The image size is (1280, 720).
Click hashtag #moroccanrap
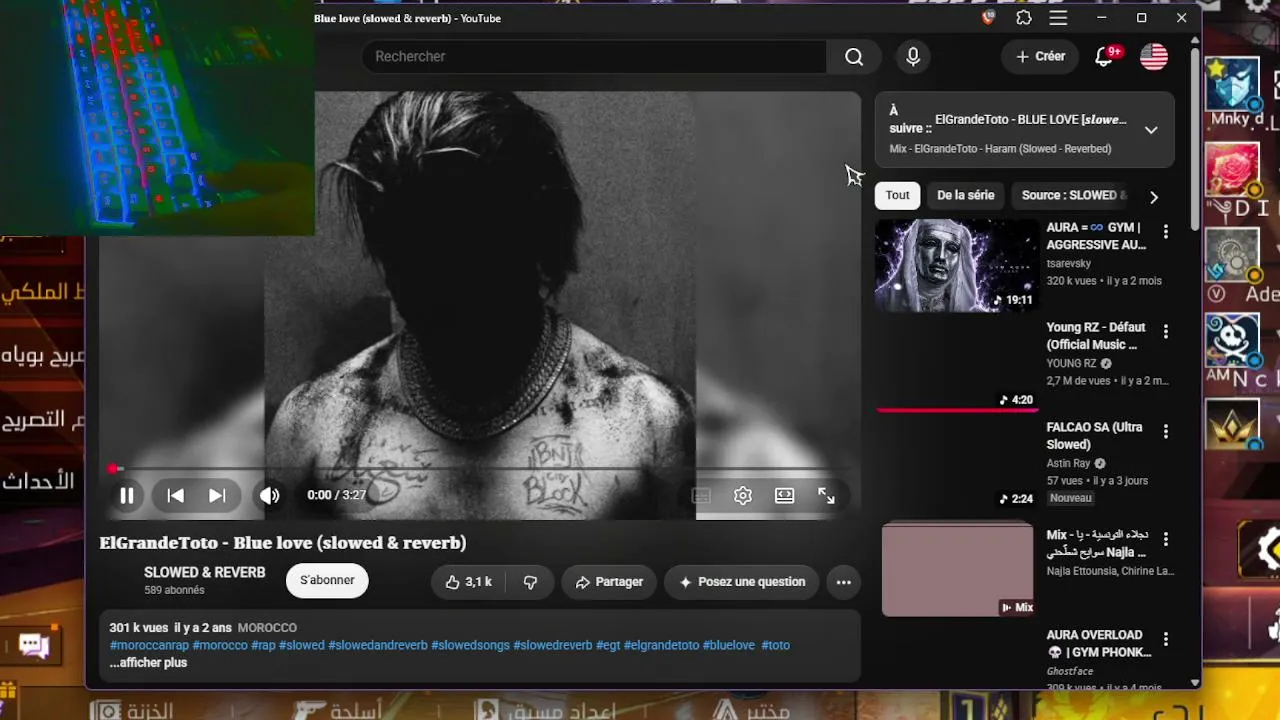[x=149, y=645]
